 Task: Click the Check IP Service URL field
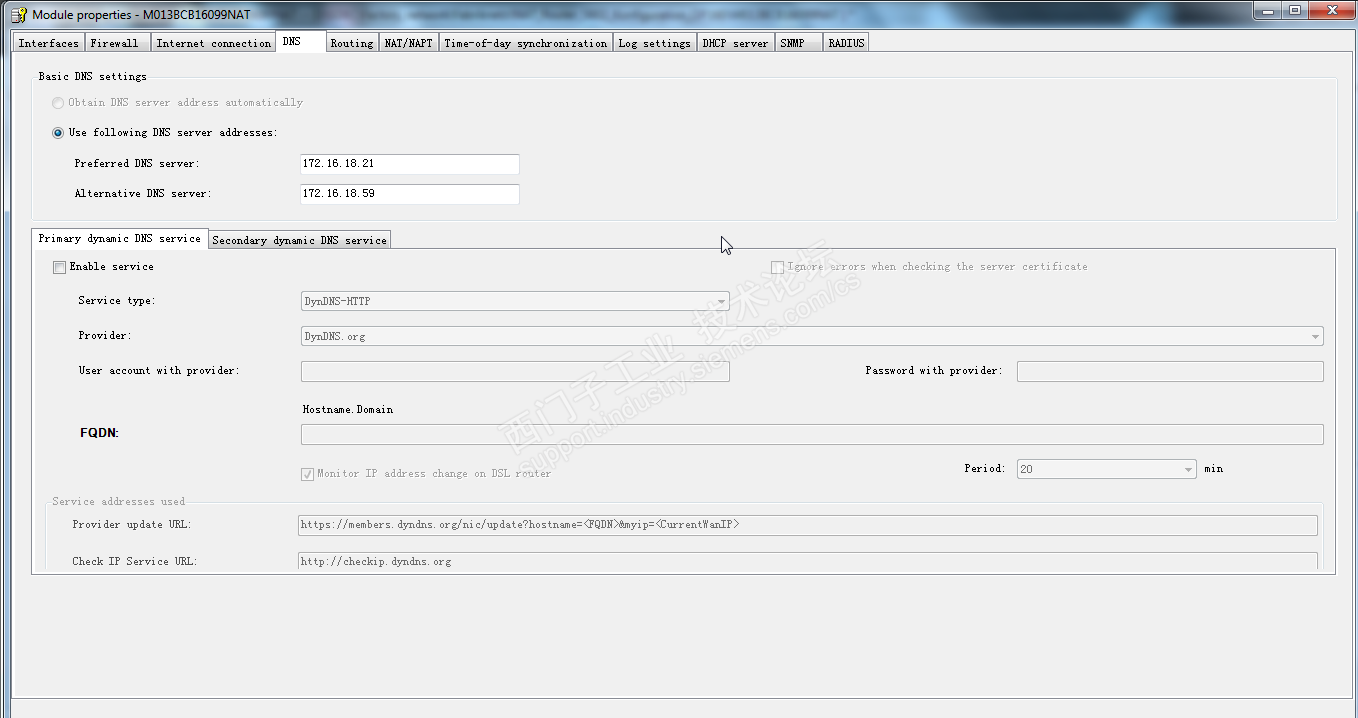point(807,562)
